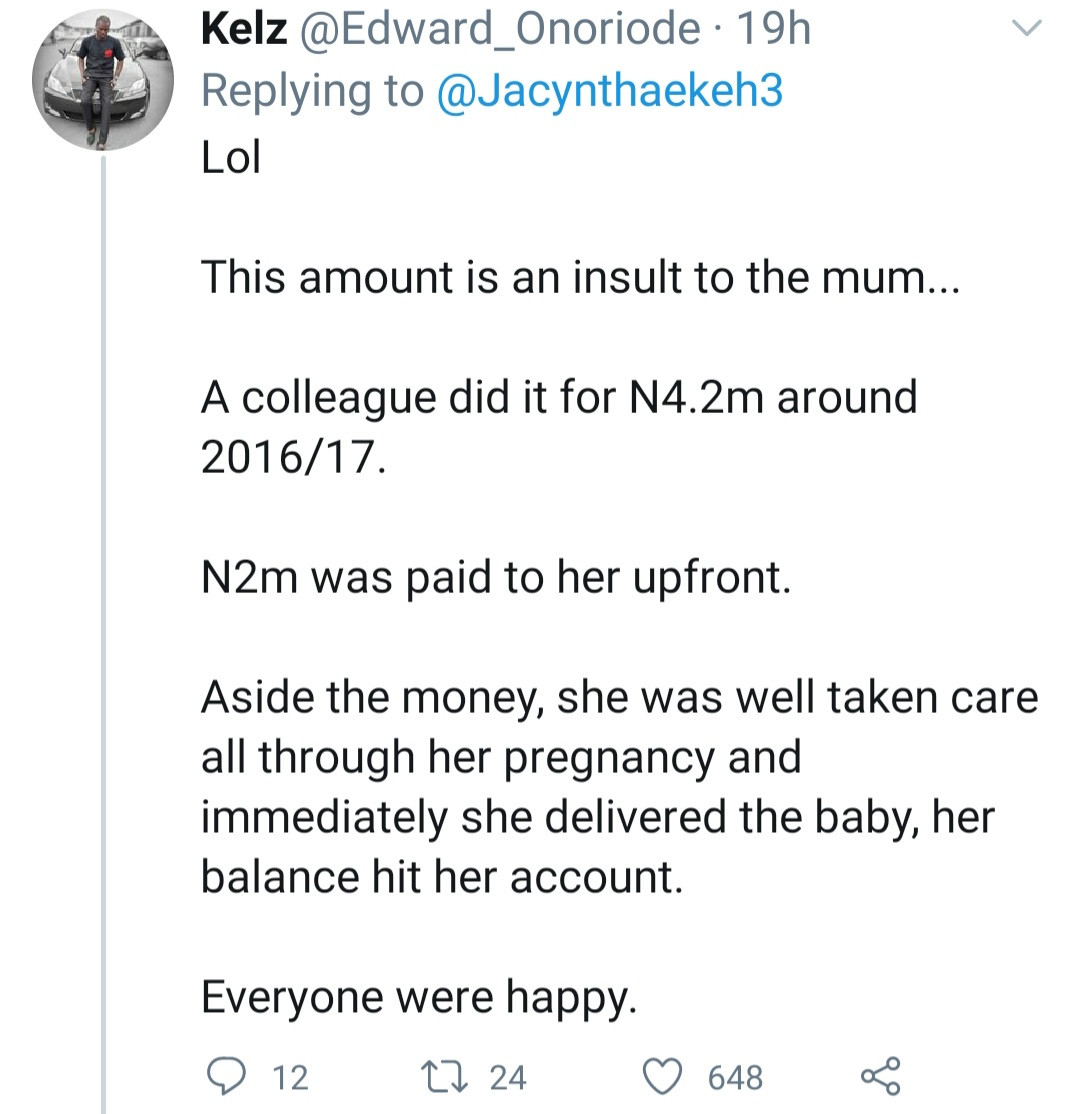
Task: Open the Kelz display name profile
Action: (x=244, y=30)
